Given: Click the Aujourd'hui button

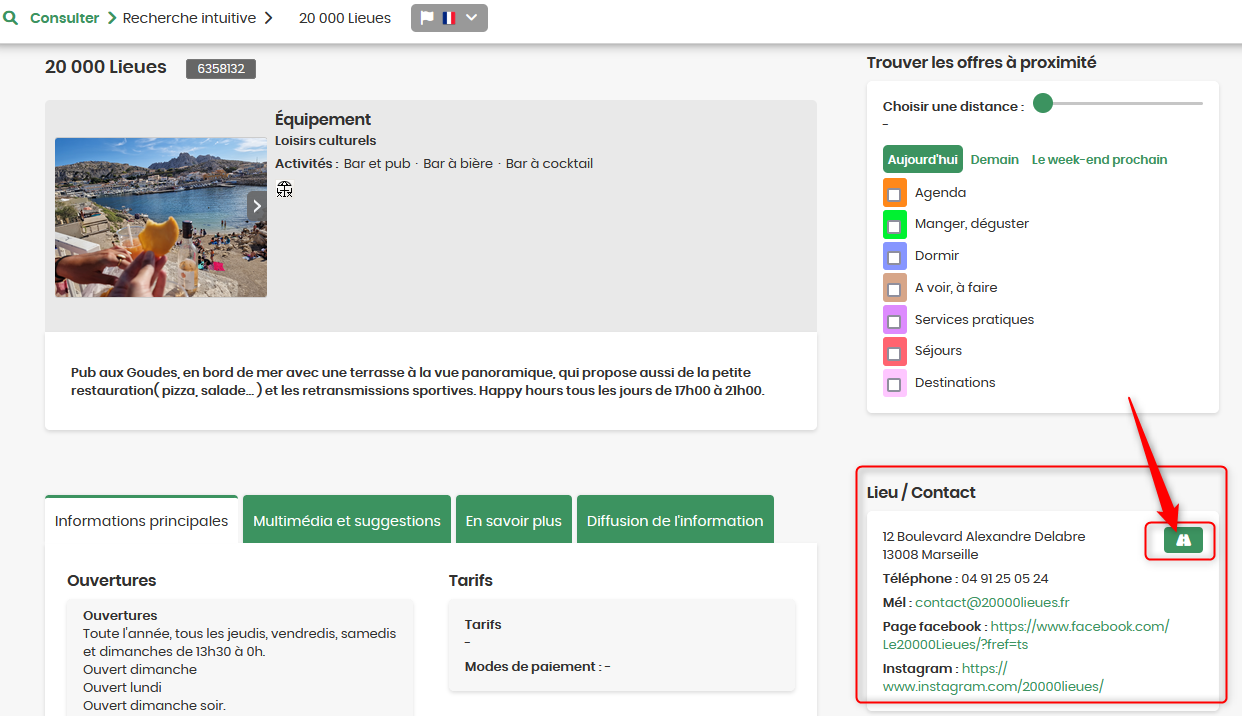Looking at the screenshot, I should click(923, 159).
